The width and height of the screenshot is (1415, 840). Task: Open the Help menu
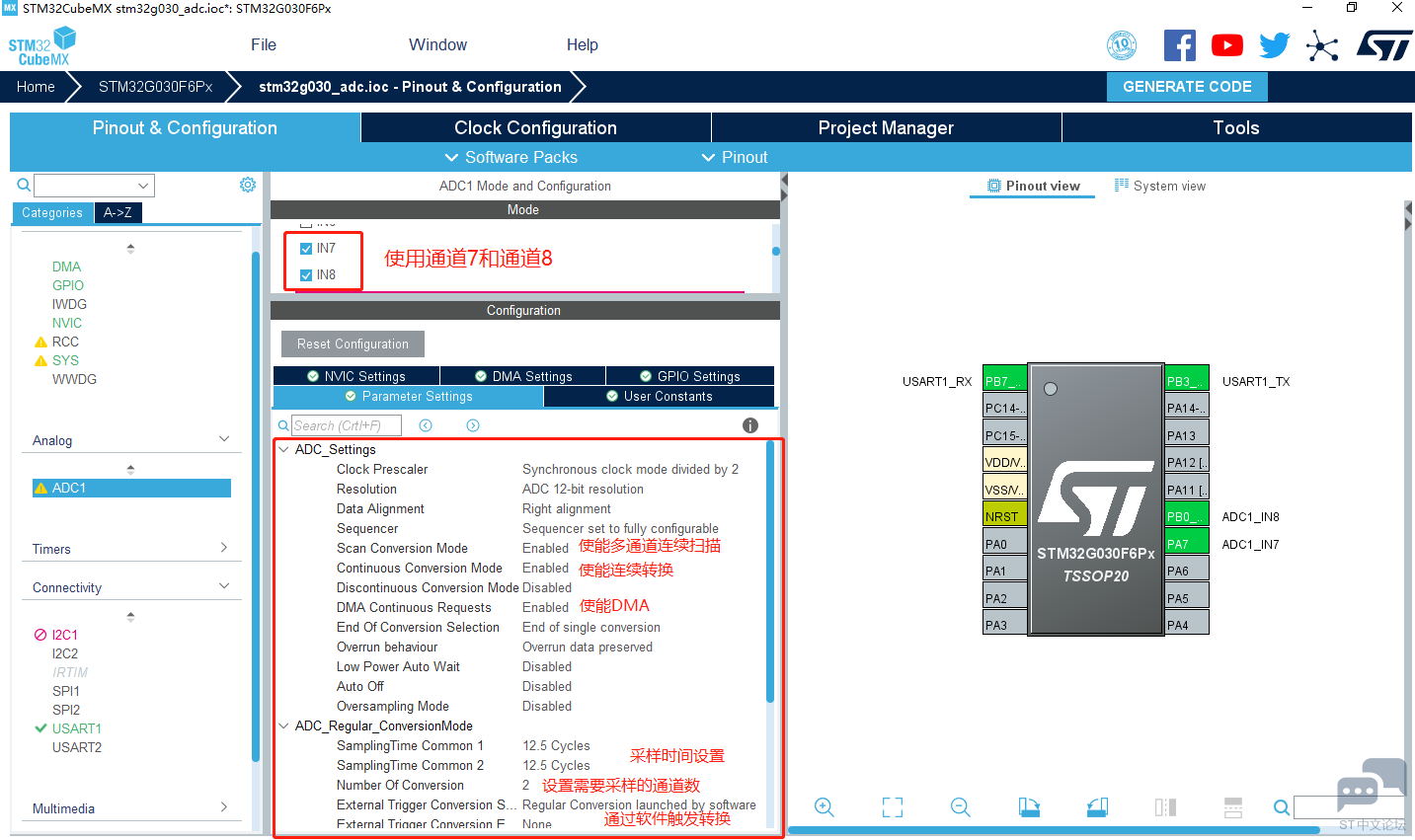(x=583, y=44)
